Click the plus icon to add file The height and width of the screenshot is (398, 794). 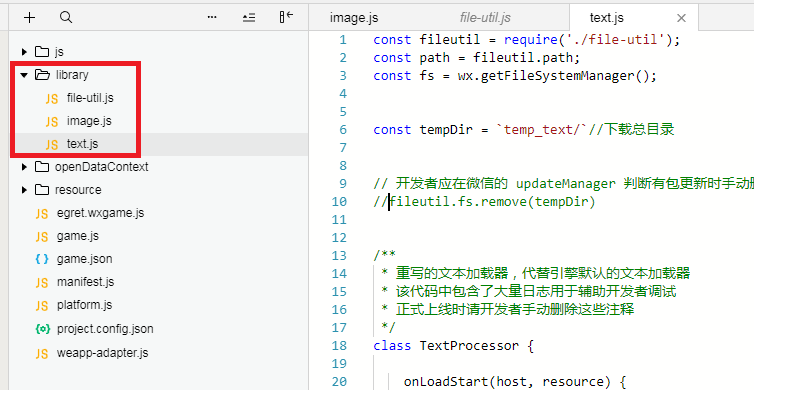pyautogui.click(x=29, y=18)
